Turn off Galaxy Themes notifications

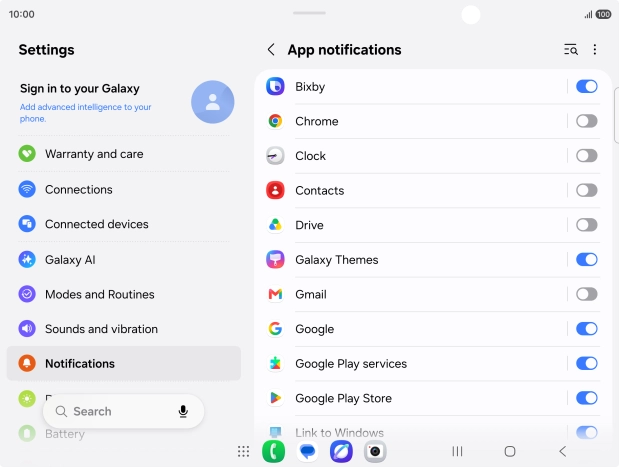(x=587, y=260)
